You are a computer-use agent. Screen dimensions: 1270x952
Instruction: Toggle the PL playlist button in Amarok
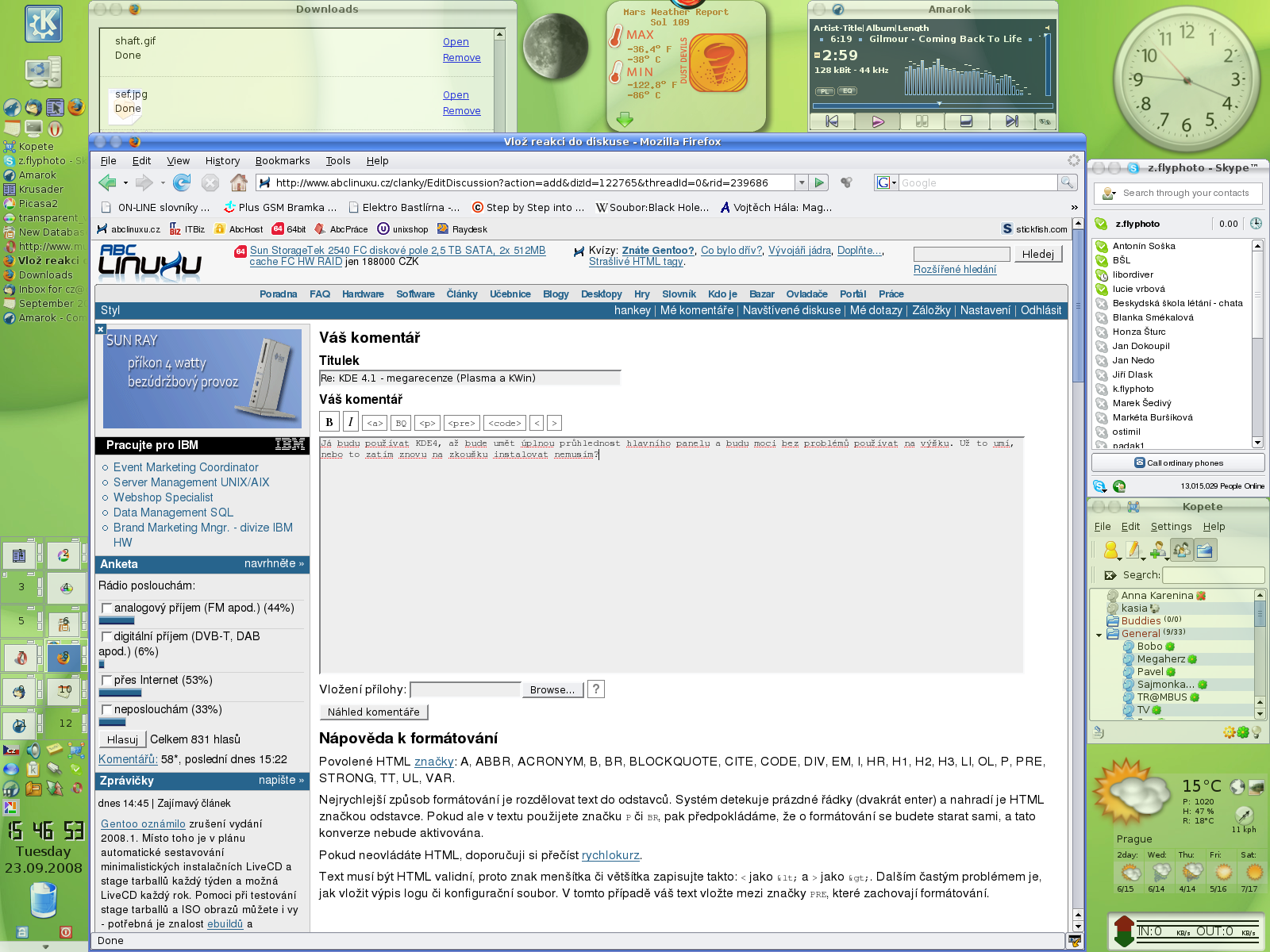coord(825,91)
